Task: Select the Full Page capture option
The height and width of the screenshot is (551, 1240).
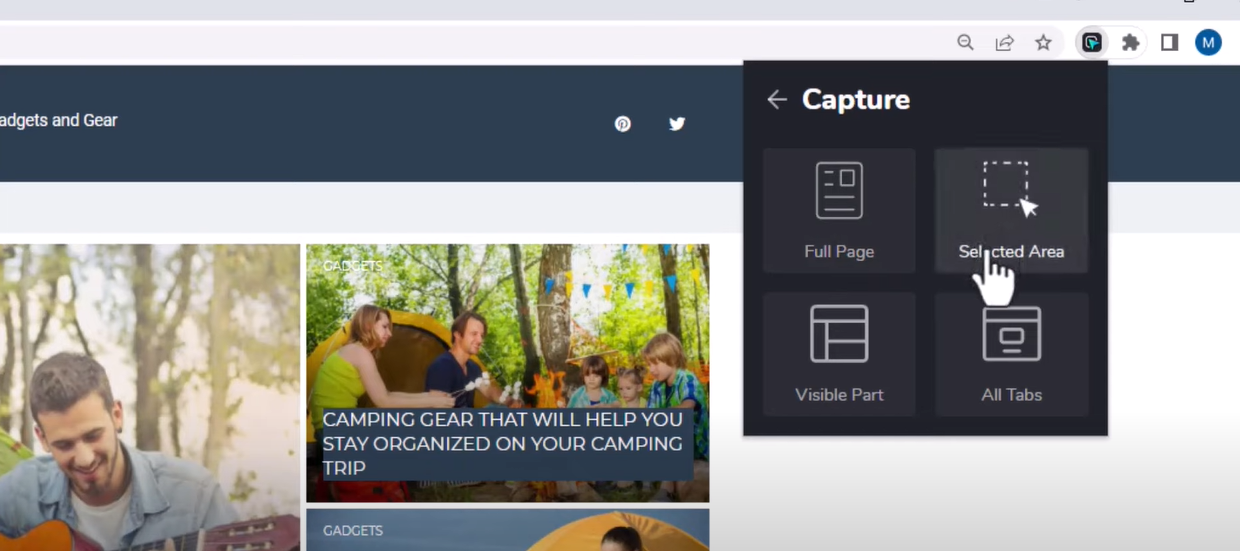Action: click(x=839, y=211)
